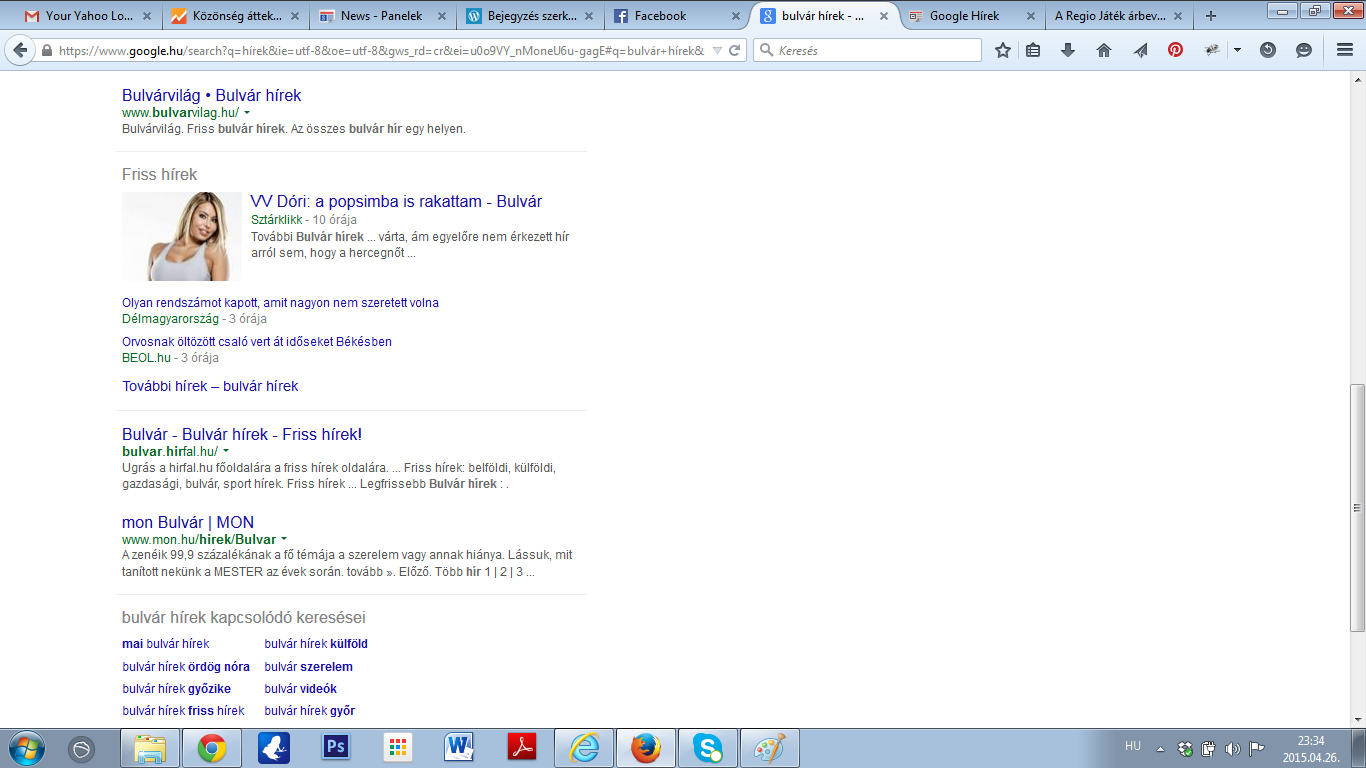Expand the arrow next to bulvar.hirfal.hu

point(226,452)
